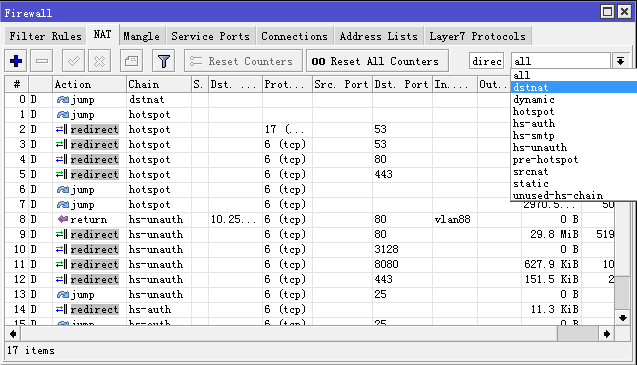
Task: Click redirect icon in row 2
Action: (62, 130)
